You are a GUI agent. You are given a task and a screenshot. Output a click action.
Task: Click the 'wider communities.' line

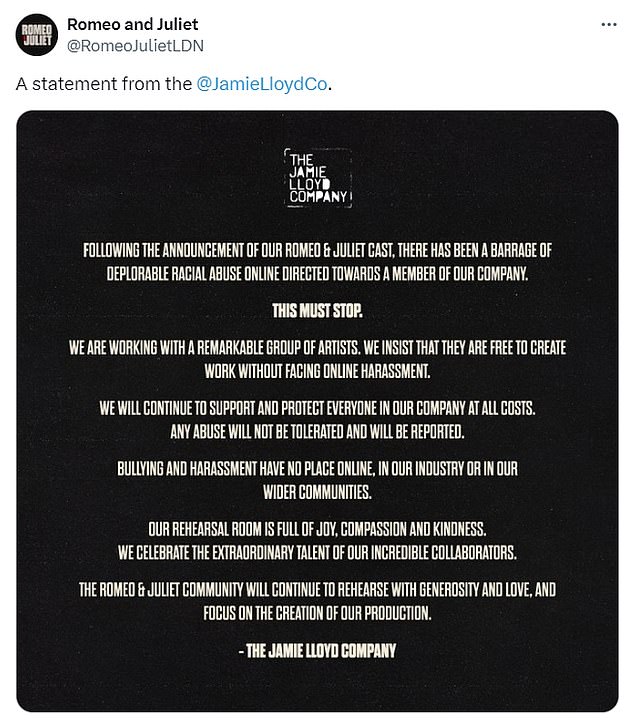[x=317, y=491]
